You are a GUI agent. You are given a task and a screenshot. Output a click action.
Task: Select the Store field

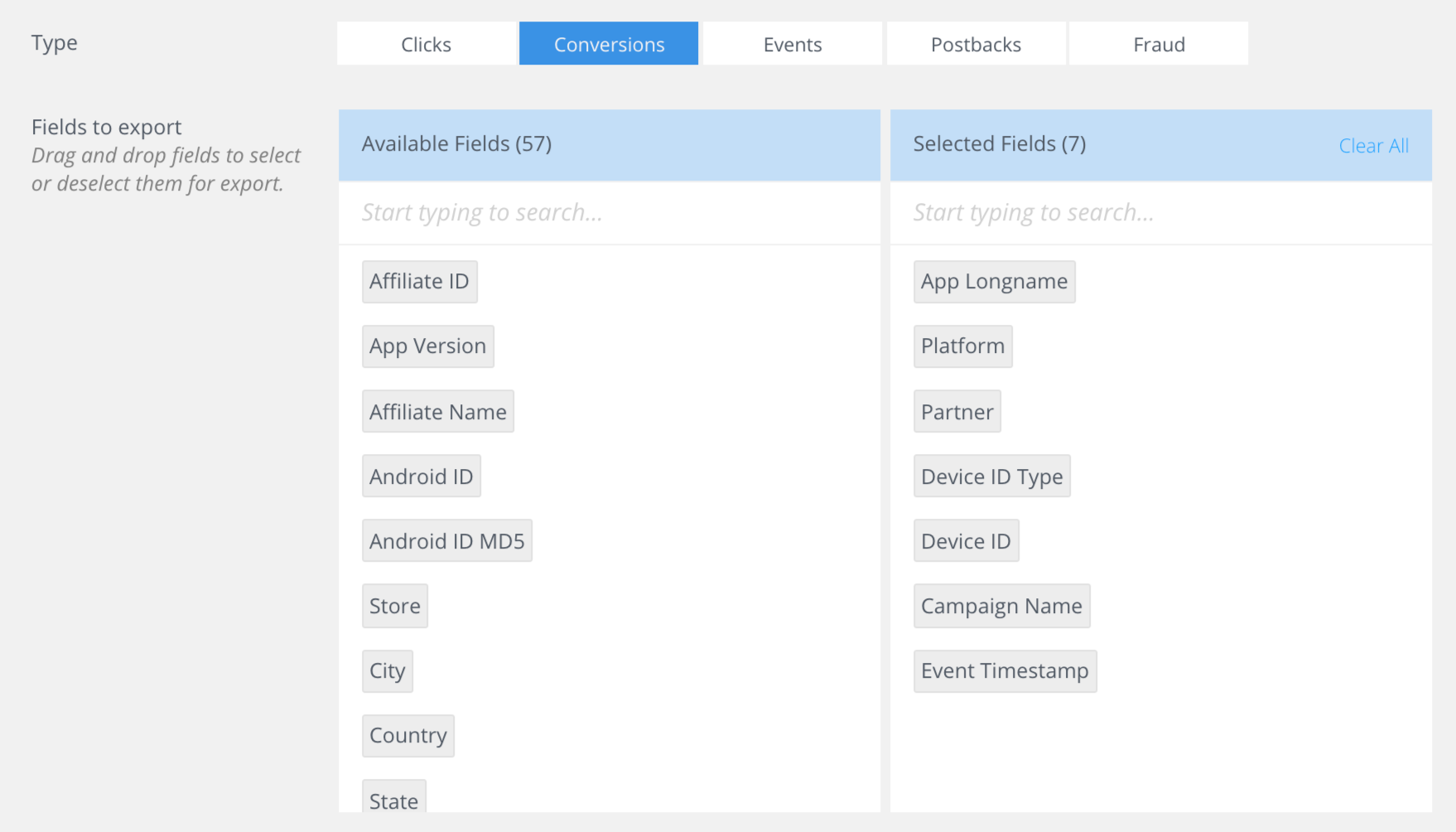tap(394, 606)
